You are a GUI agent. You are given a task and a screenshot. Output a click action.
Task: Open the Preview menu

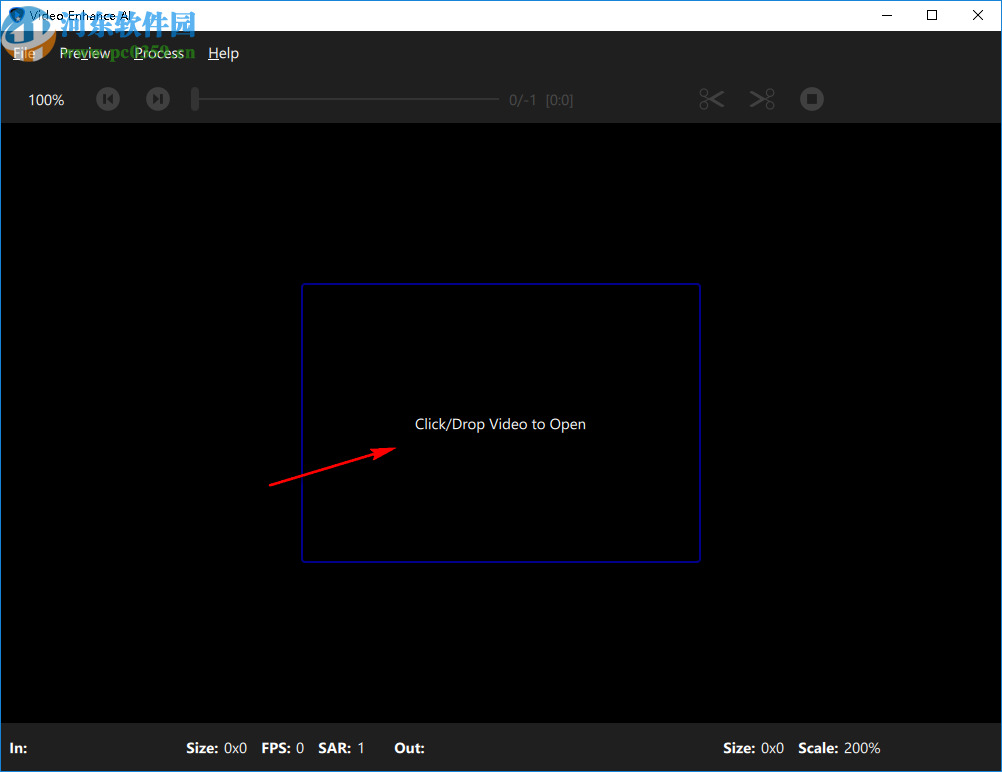84,53
